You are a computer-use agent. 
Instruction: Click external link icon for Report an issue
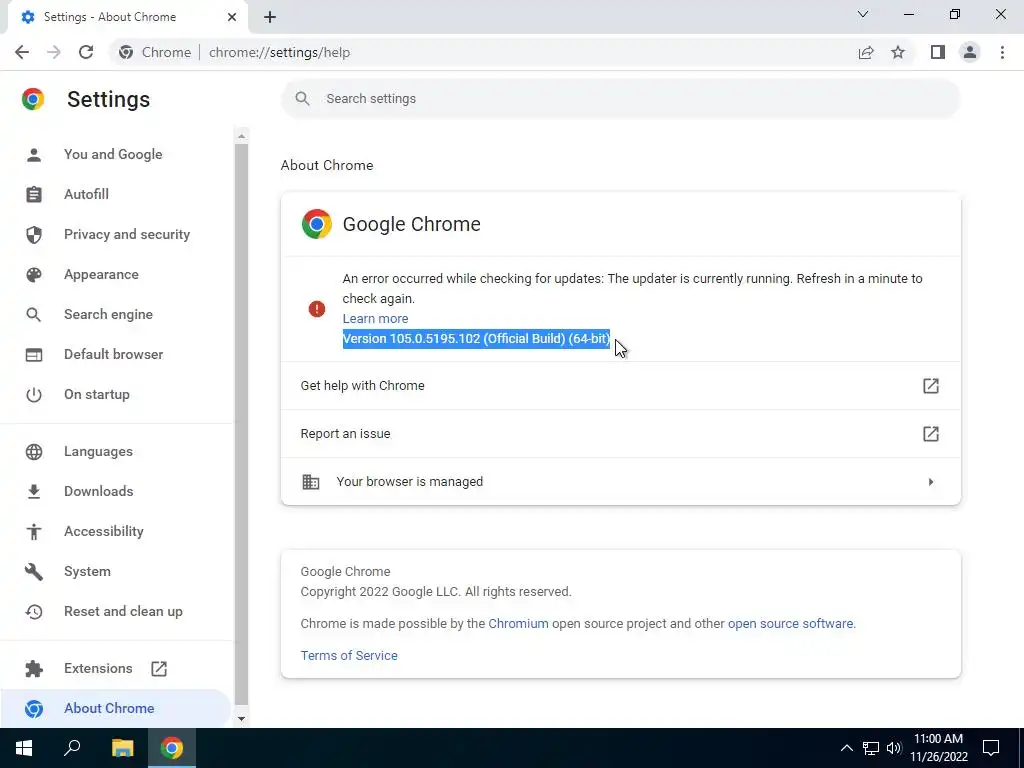pos(931,434)
